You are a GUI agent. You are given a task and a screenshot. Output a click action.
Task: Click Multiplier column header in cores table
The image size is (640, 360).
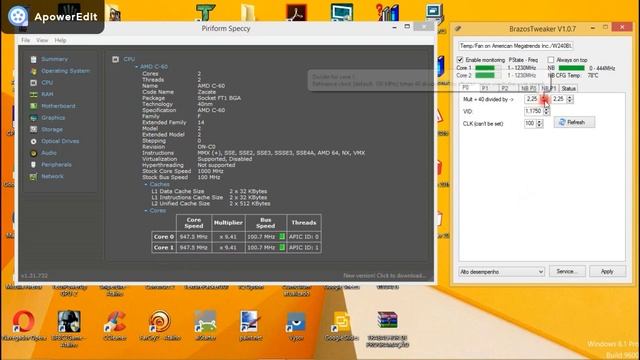click(x=228, y=223)
